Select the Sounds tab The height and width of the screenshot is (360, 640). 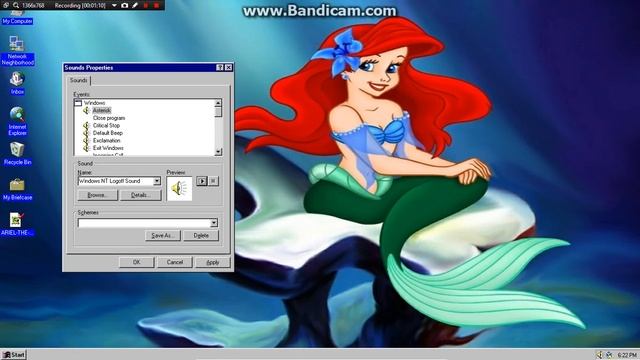coord(78,80)
